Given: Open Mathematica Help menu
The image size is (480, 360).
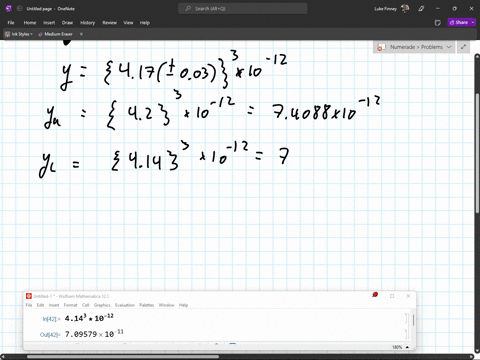Looking at the screenshot, I should pos(183,305).
